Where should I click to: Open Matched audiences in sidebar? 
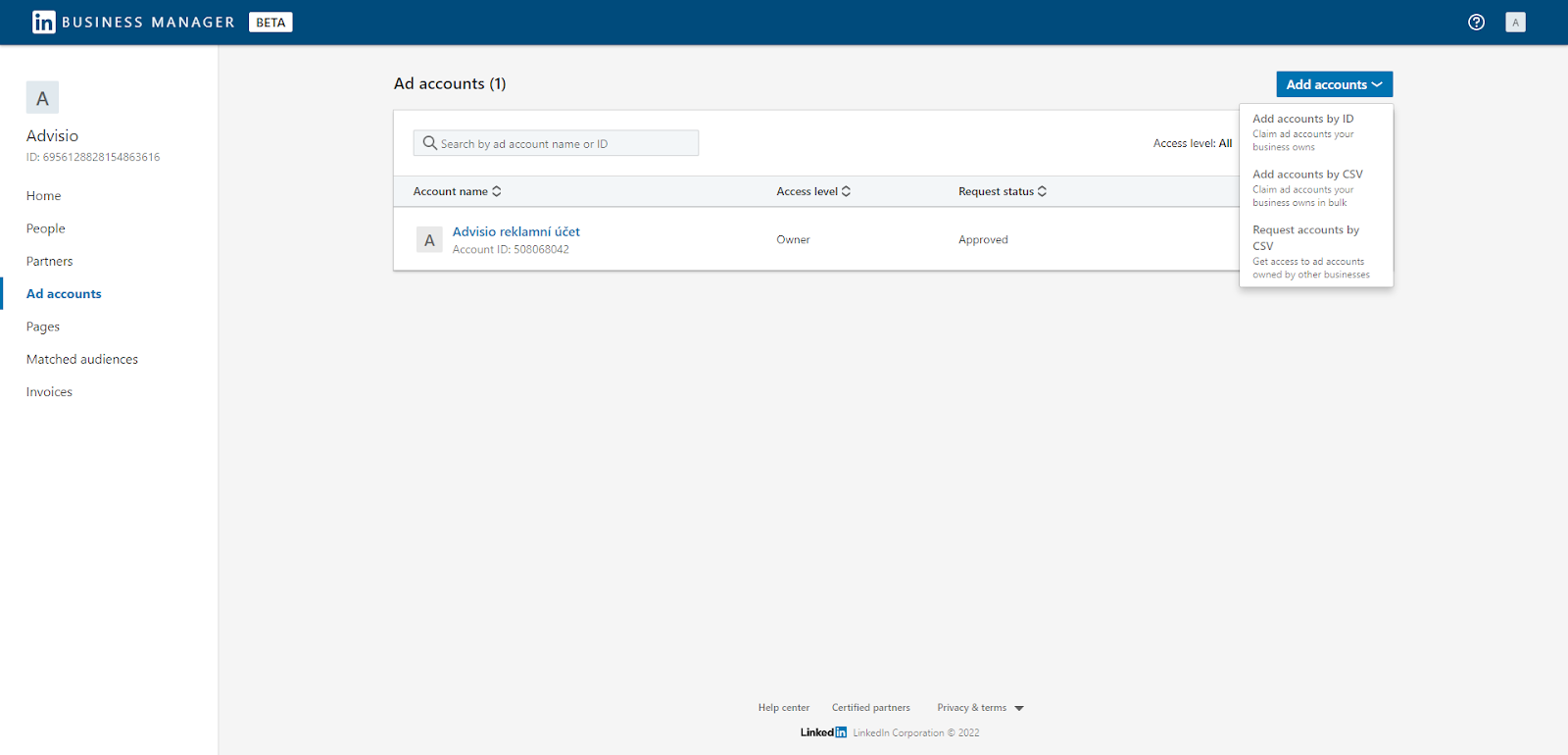tap(81, 359)
